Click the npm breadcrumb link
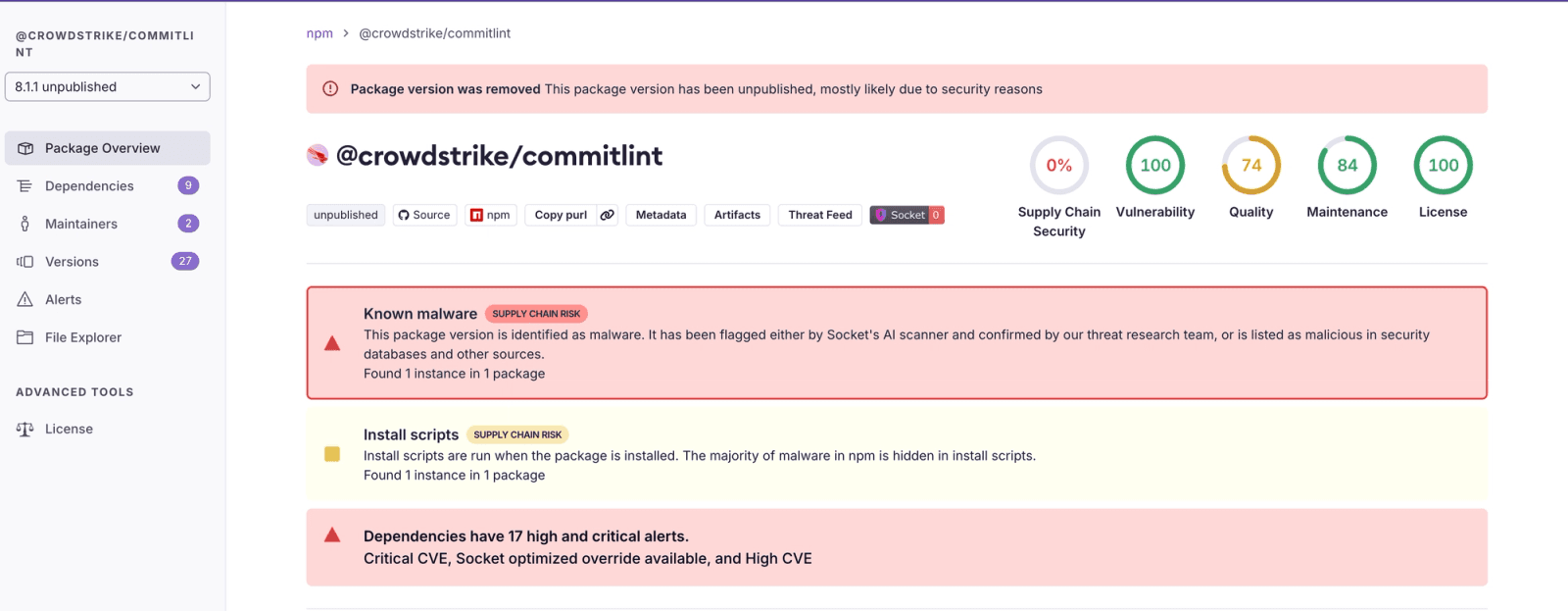Screen dimensions: 1568x611 pos(319,33)
